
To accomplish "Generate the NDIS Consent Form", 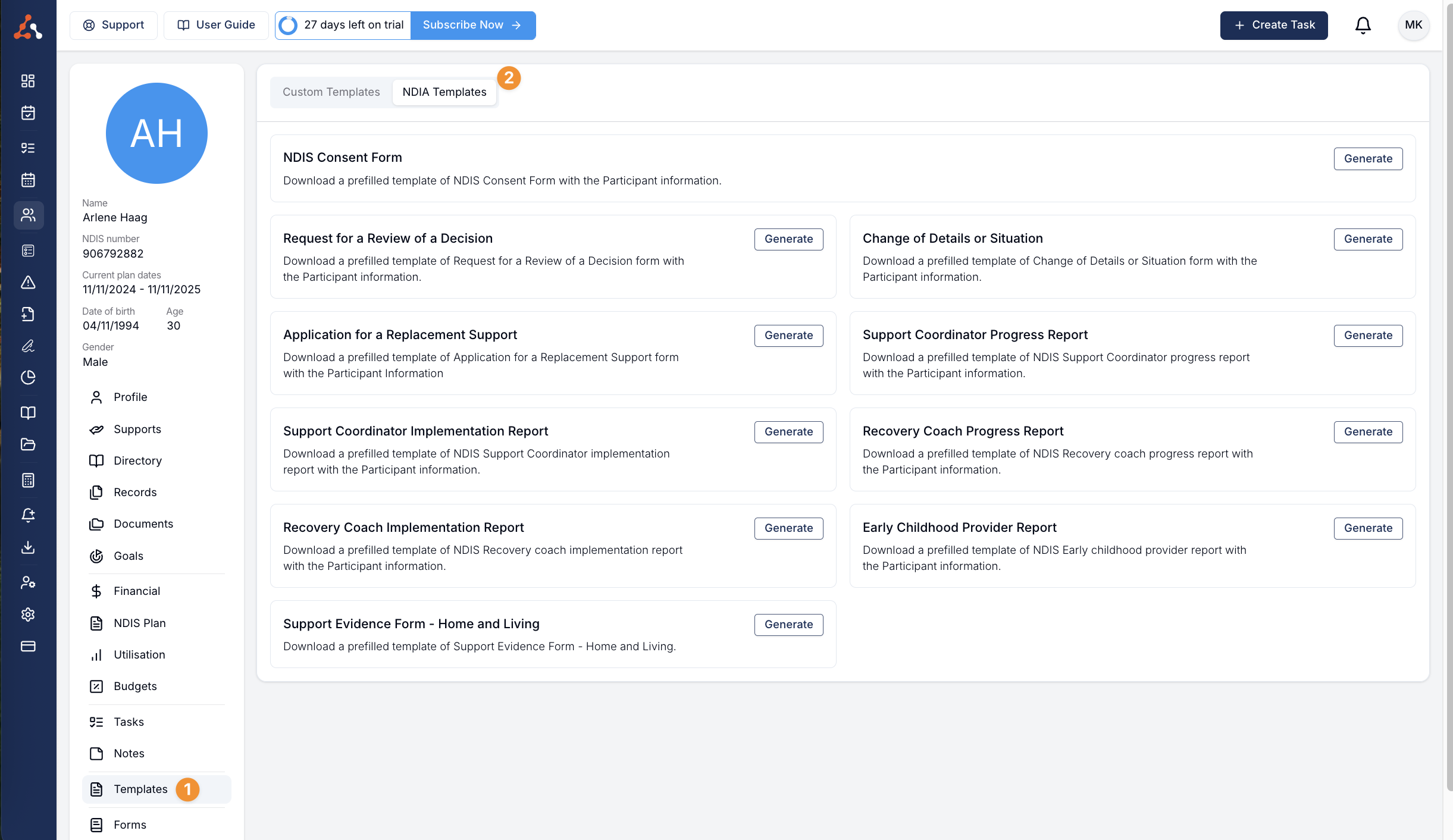I will click(x=1367, y=158).
